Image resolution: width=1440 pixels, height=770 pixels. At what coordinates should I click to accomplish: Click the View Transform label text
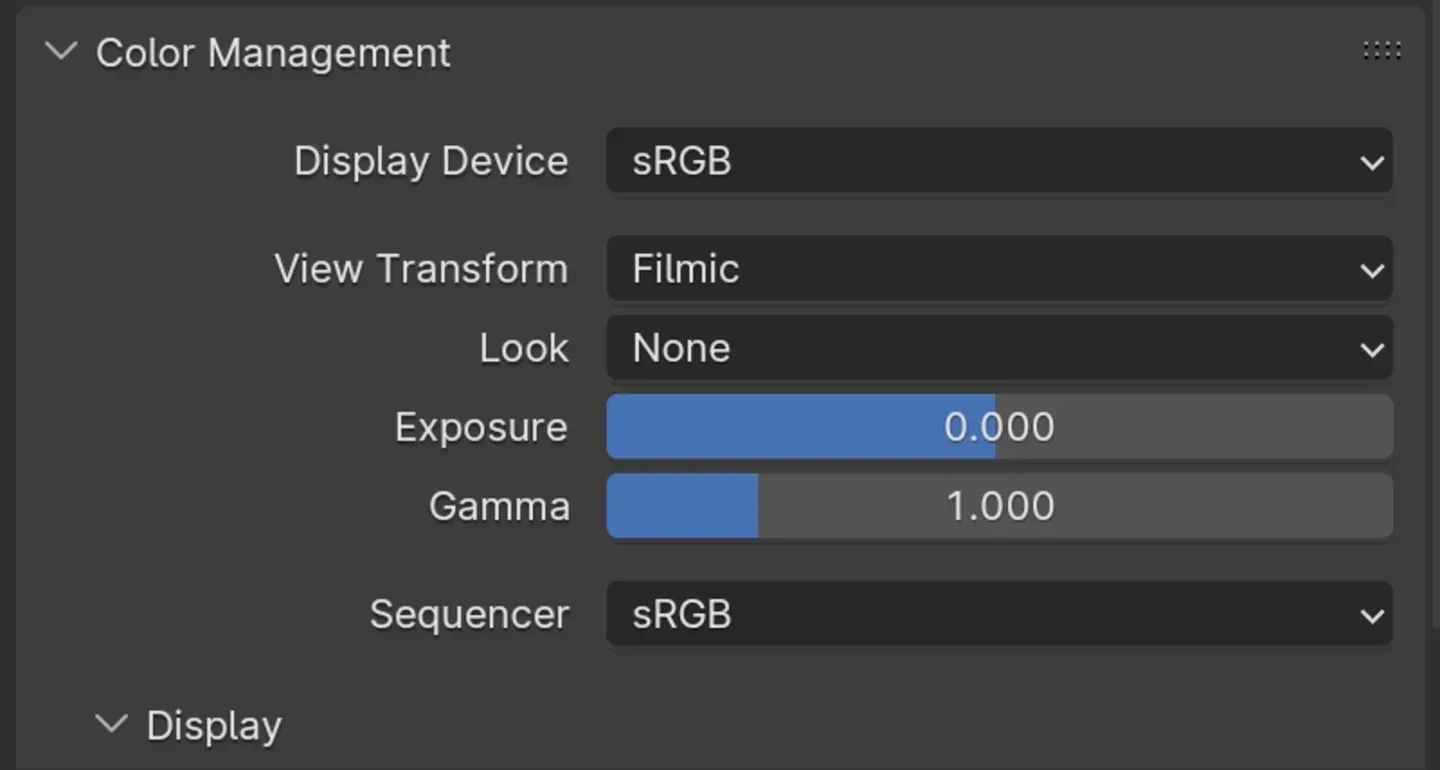point(421,269)
